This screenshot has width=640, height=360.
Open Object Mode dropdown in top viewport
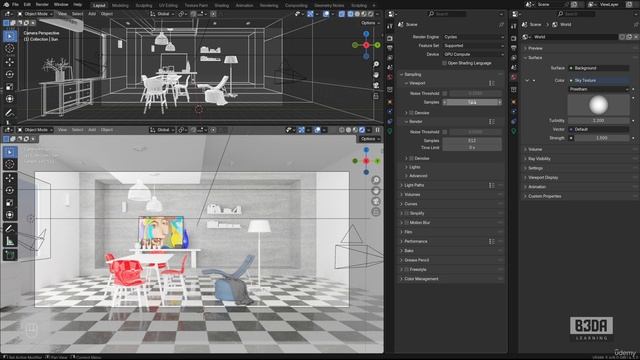click(35, 14)
